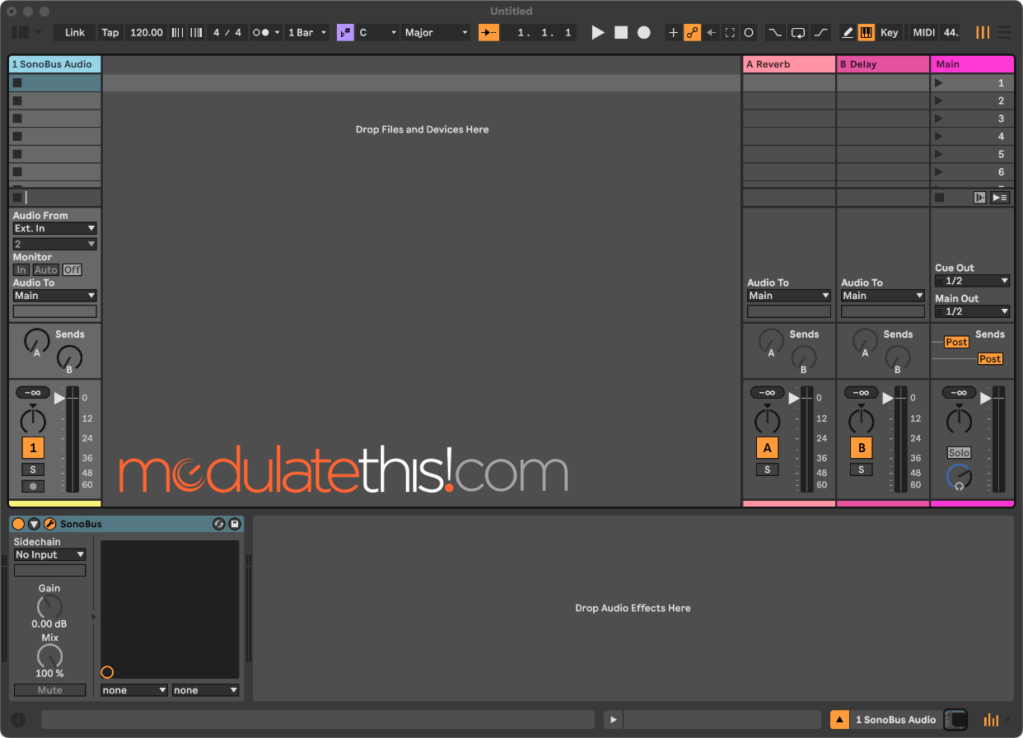Image resolution: width=1023 pixels, height=738 pixels.
Task: Open the Audio From Ext. In dropdown
Action: [54, 228]
